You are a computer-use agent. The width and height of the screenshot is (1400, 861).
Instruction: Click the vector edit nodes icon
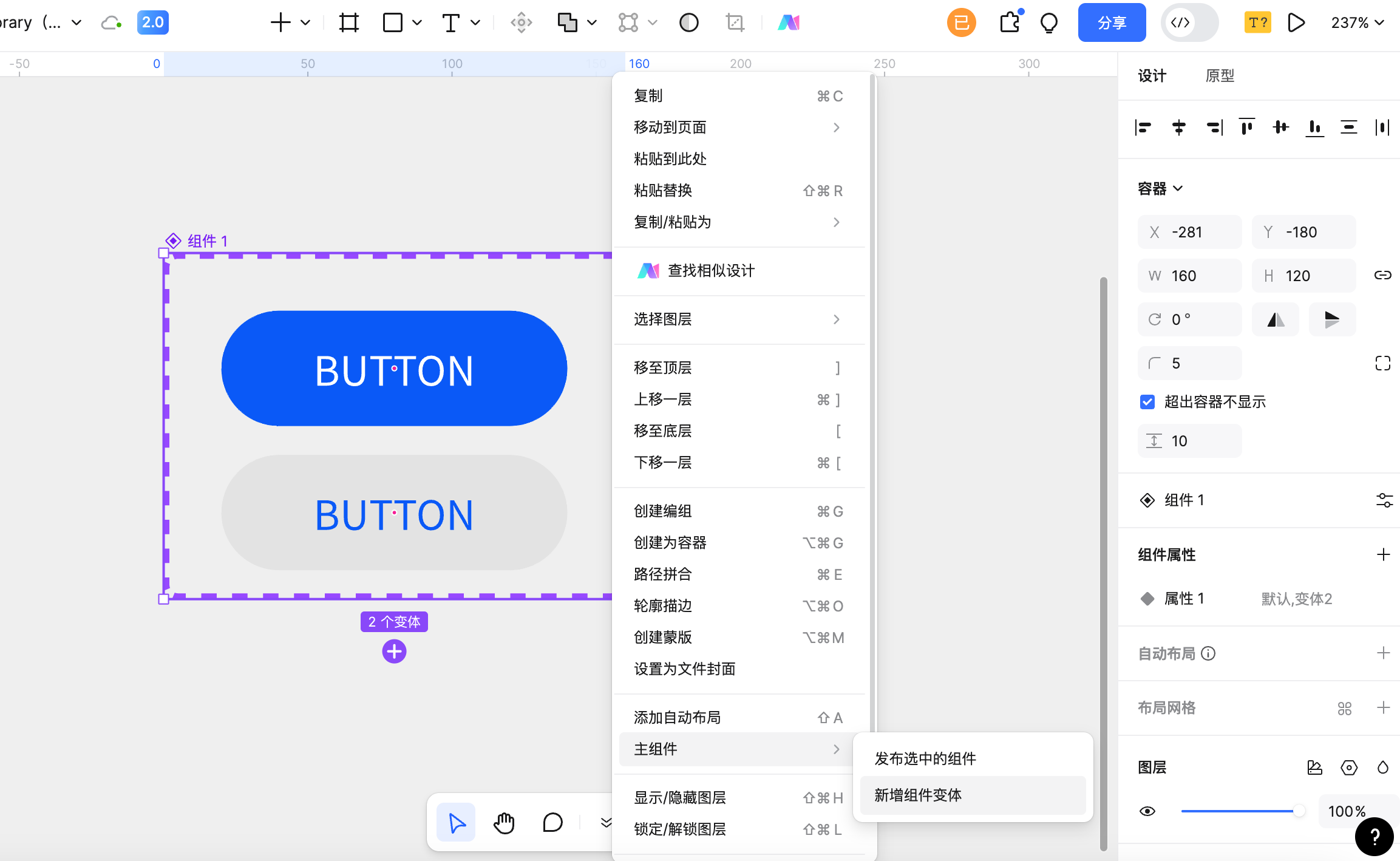[x=628, y=23]
